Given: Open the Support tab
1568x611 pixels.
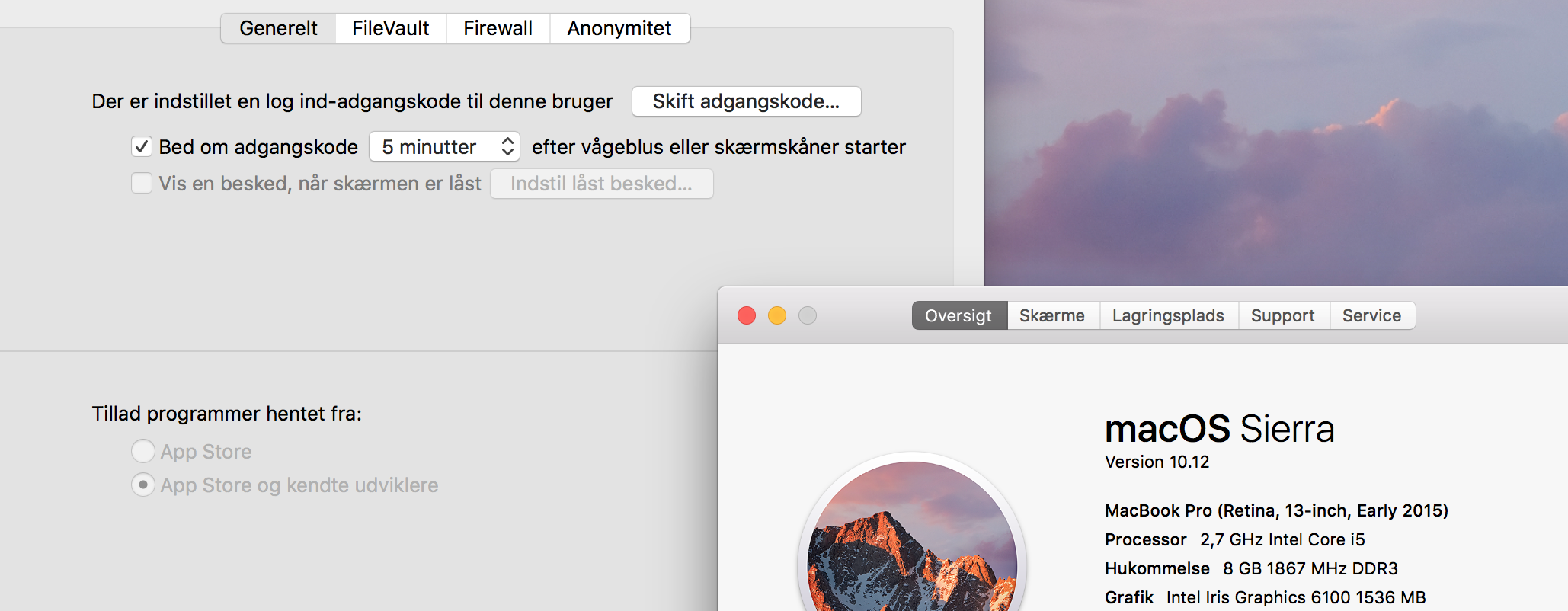Looking at the screenshot, I should [x=1284, y=315].
